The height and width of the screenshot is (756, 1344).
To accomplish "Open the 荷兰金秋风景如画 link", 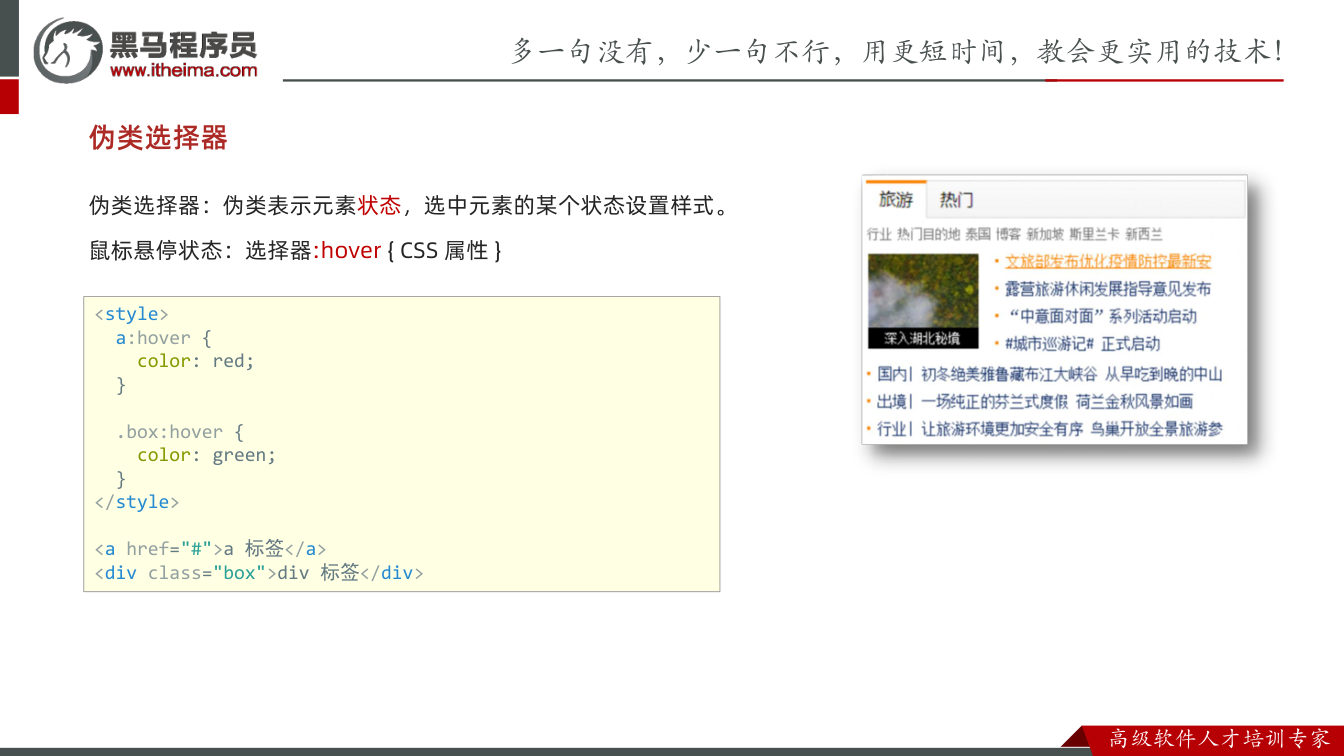I will coord(1134,401).
